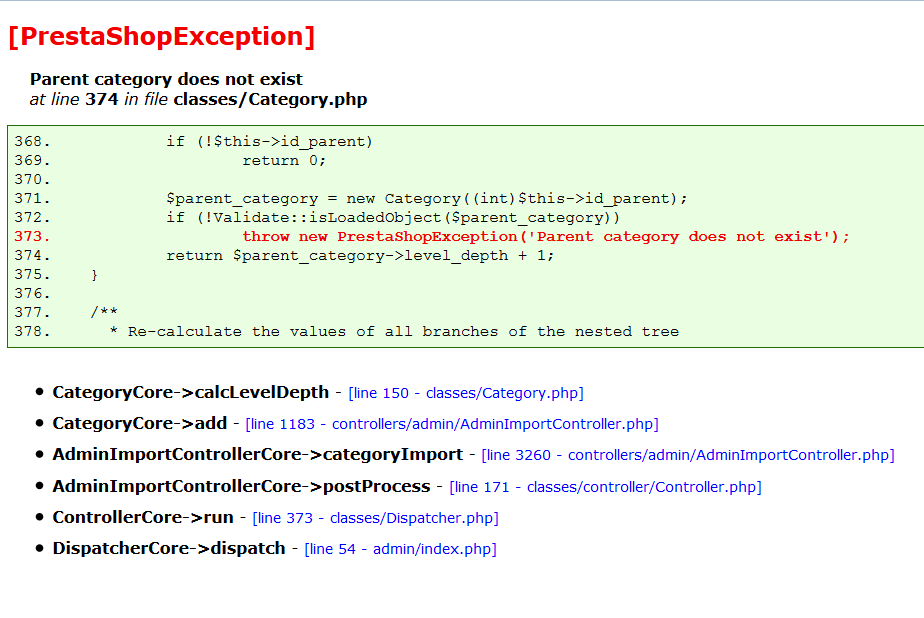
Task: Click the 'Parent category does not exist' message
Action: pyautogui.click(x=166, y=79)
